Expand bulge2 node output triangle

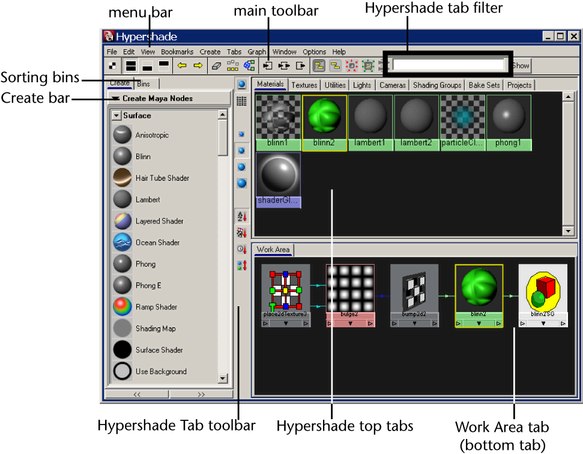click(x=370, y=323)
